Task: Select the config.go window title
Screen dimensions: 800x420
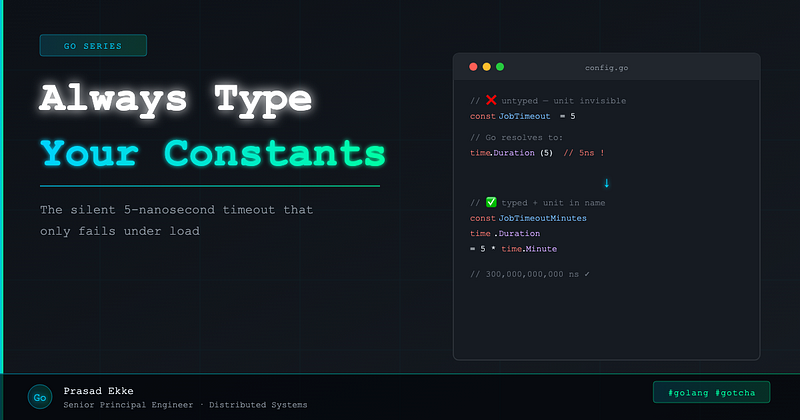Action: coord(606,68)
